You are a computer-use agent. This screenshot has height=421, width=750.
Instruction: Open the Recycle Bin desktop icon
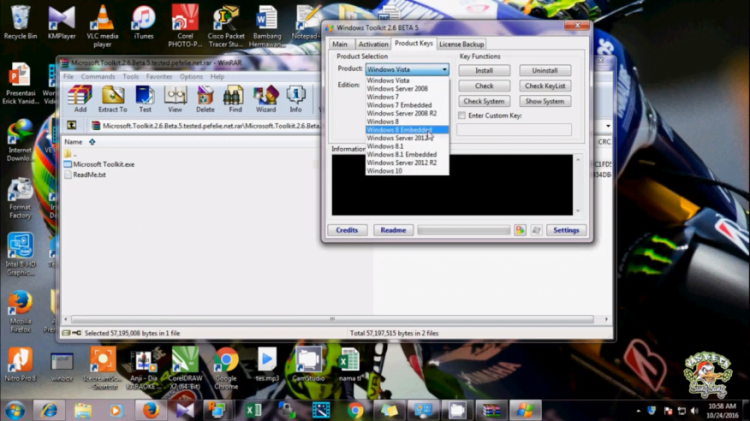click(x=20, y=22)
